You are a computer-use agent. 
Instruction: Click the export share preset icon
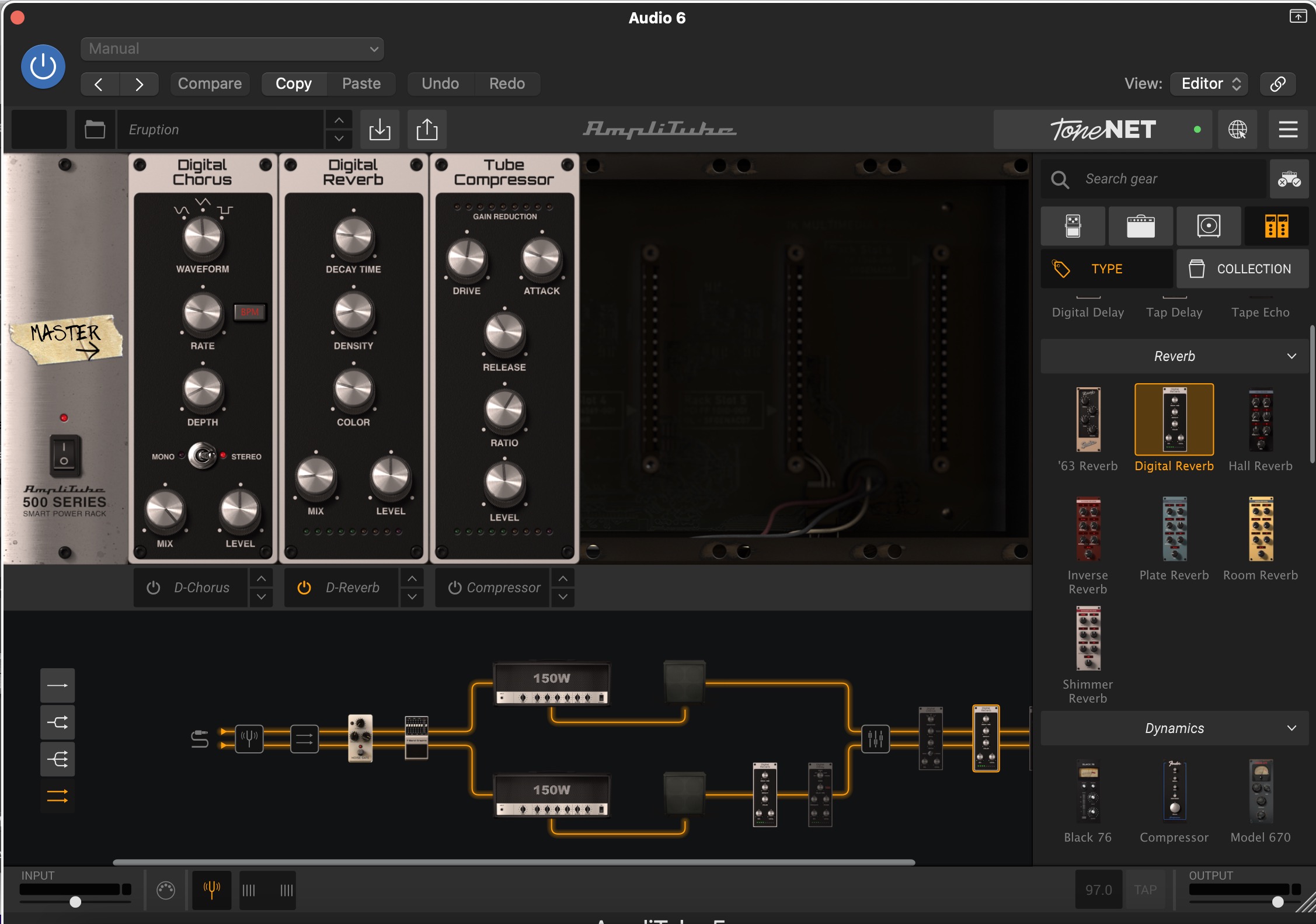click(x=427, y=129)
